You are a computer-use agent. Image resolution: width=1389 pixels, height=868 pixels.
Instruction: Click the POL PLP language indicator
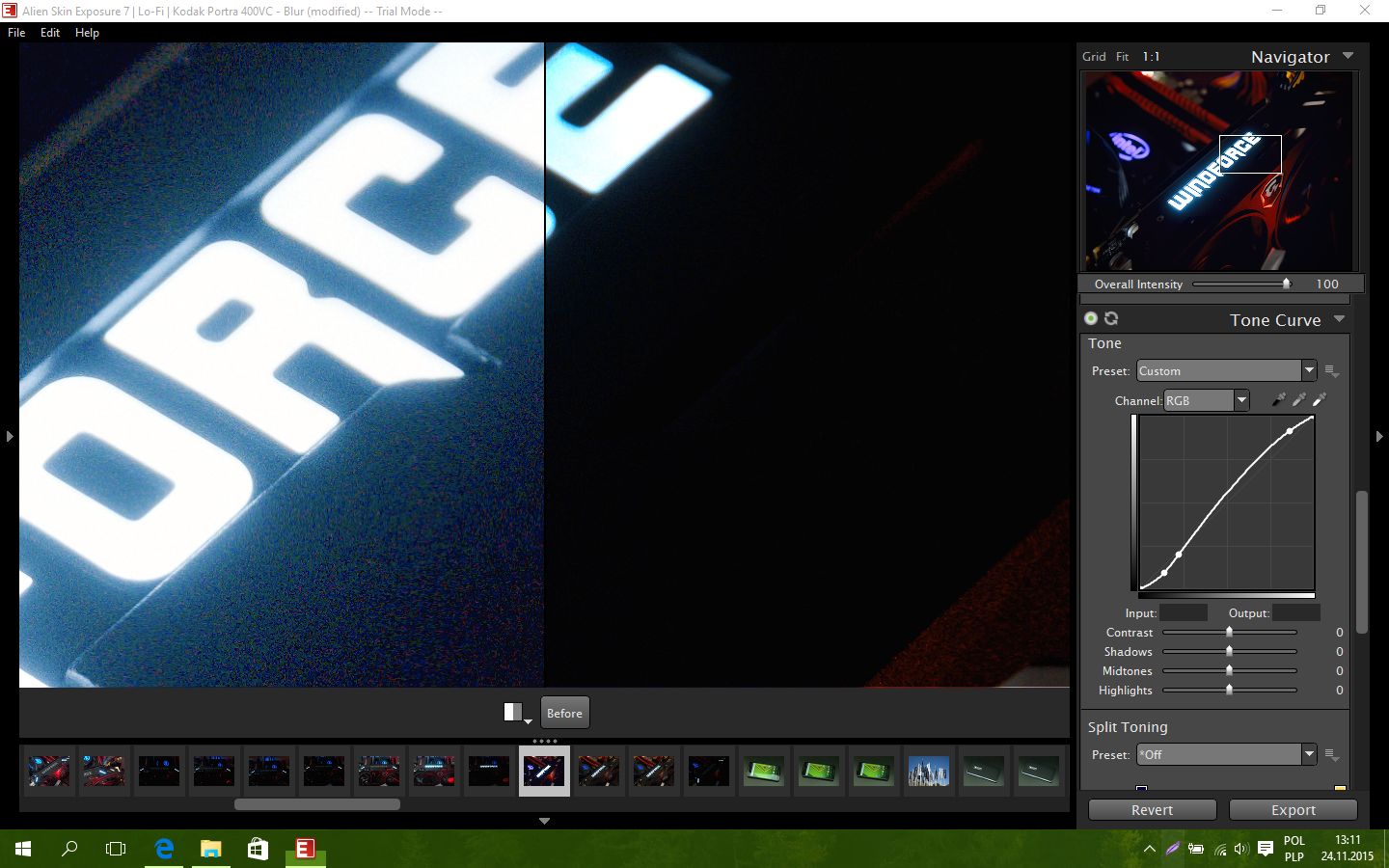click(1294, 849)
